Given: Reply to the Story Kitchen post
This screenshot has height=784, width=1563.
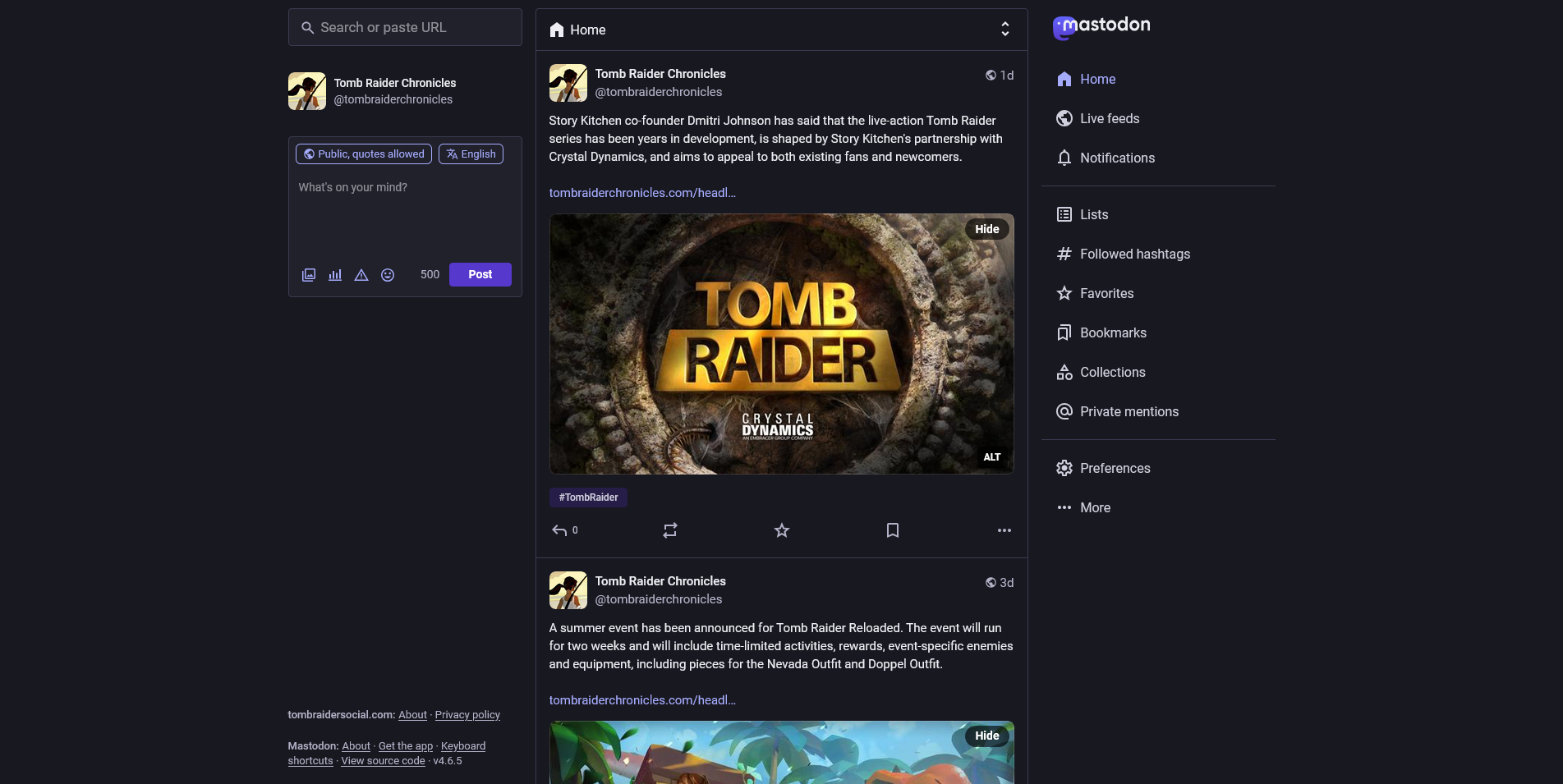Looking at the screenshot, I should point(564,530).
